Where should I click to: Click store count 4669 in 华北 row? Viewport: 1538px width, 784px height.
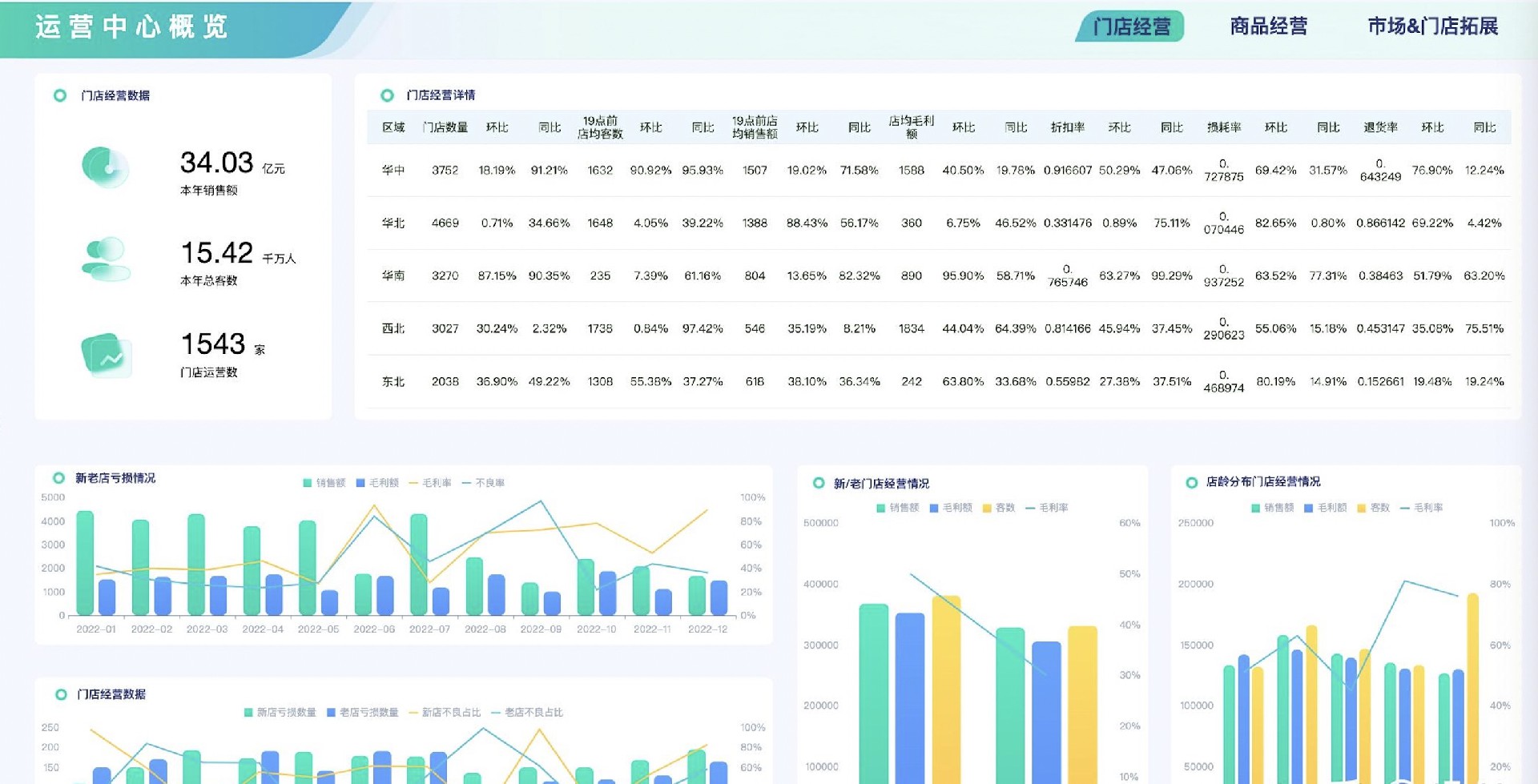pos(445,223)
